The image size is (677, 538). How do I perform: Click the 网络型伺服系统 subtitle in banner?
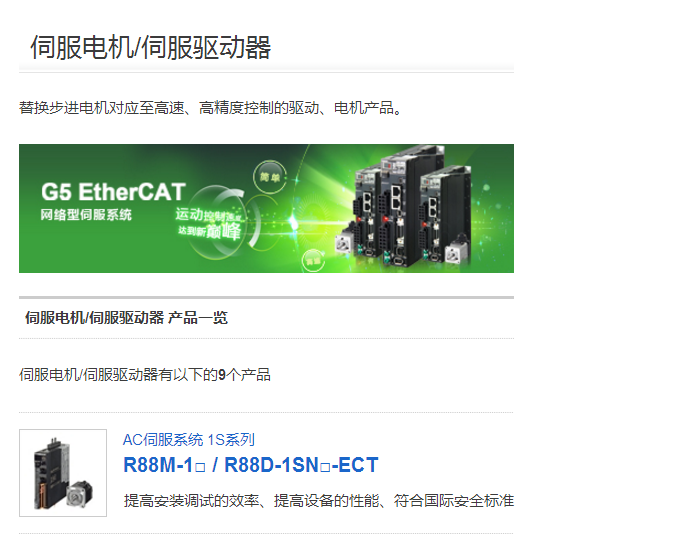click(x=86, y=215)
